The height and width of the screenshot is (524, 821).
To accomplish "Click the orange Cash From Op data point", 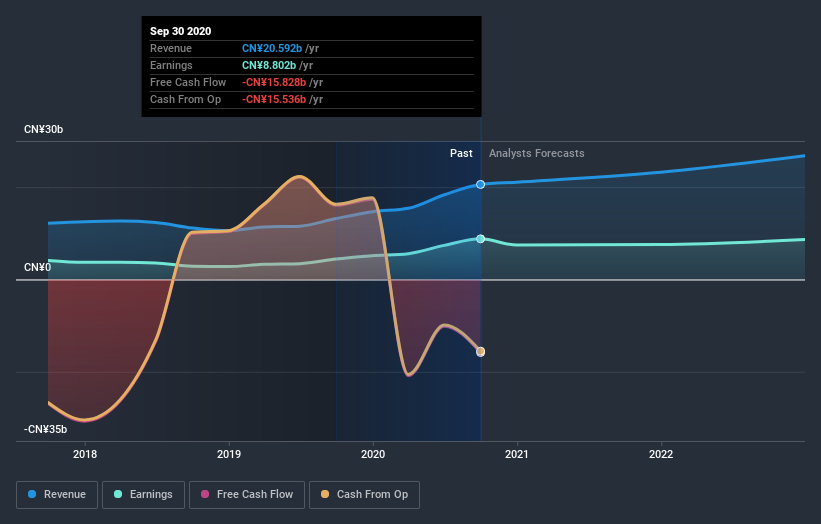I will 481,351.
